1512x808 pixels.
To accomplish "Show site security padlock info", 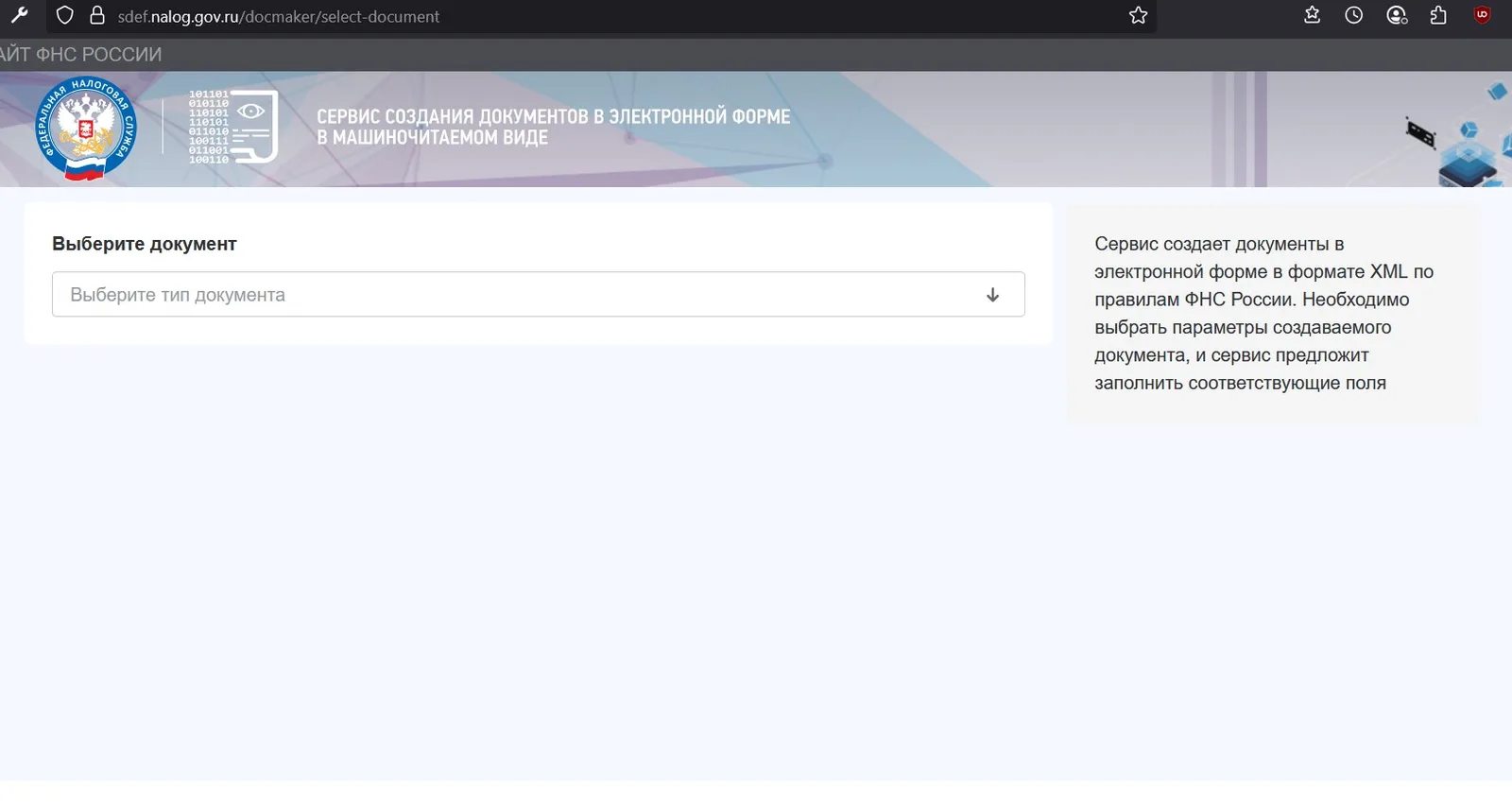I will coord(96,16).
